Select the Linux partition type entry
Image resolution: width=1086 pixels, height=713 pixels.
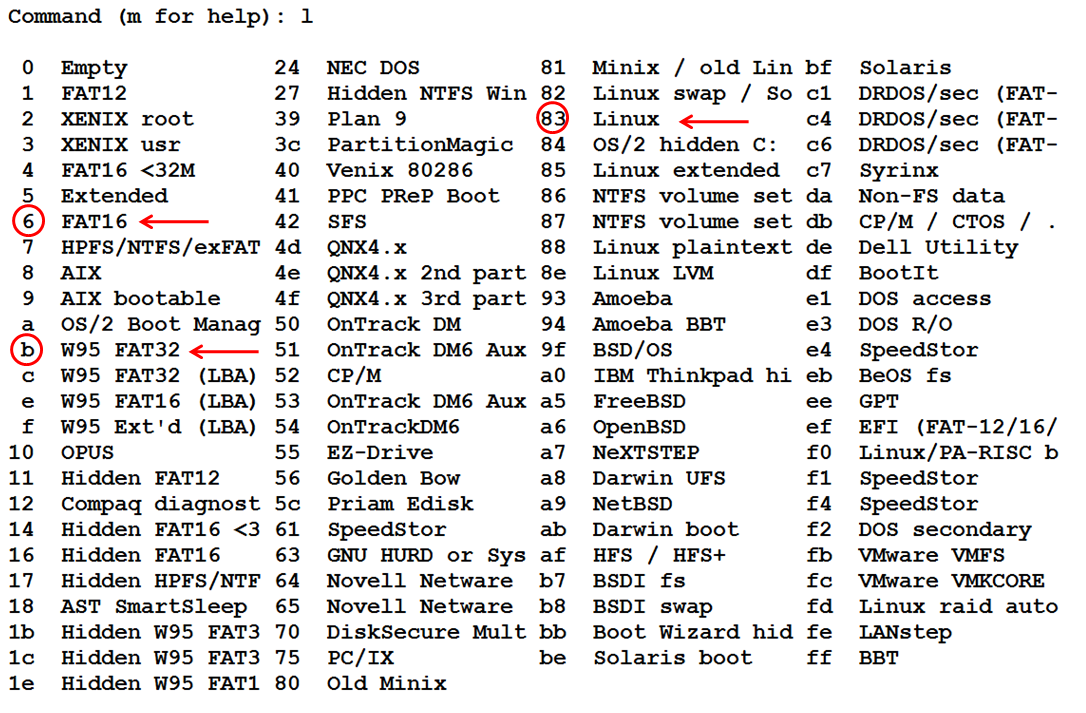click(625, 119)
